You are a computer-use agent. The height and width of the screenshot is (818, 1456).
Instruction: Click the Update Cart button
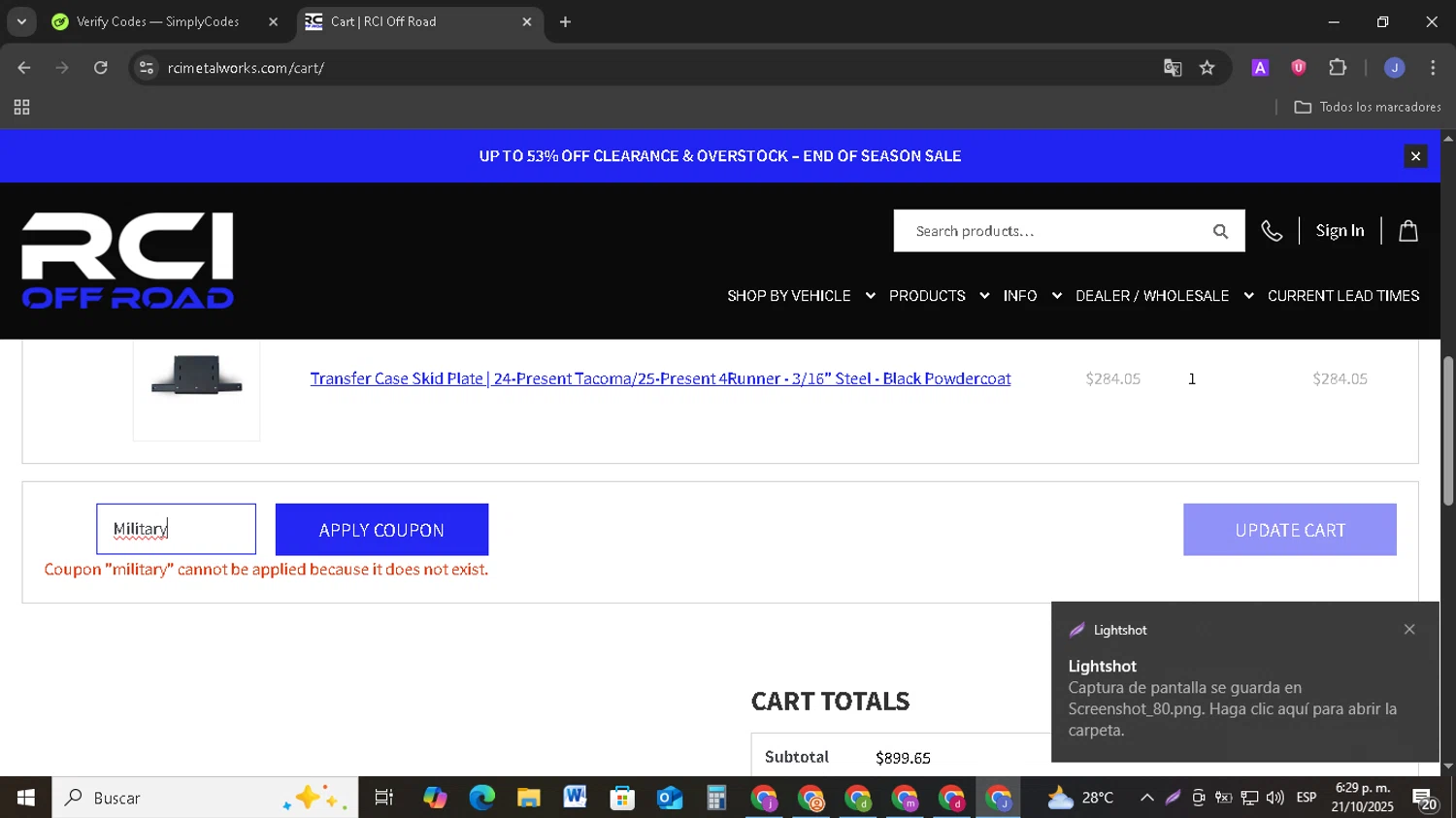pos(1290,530)
